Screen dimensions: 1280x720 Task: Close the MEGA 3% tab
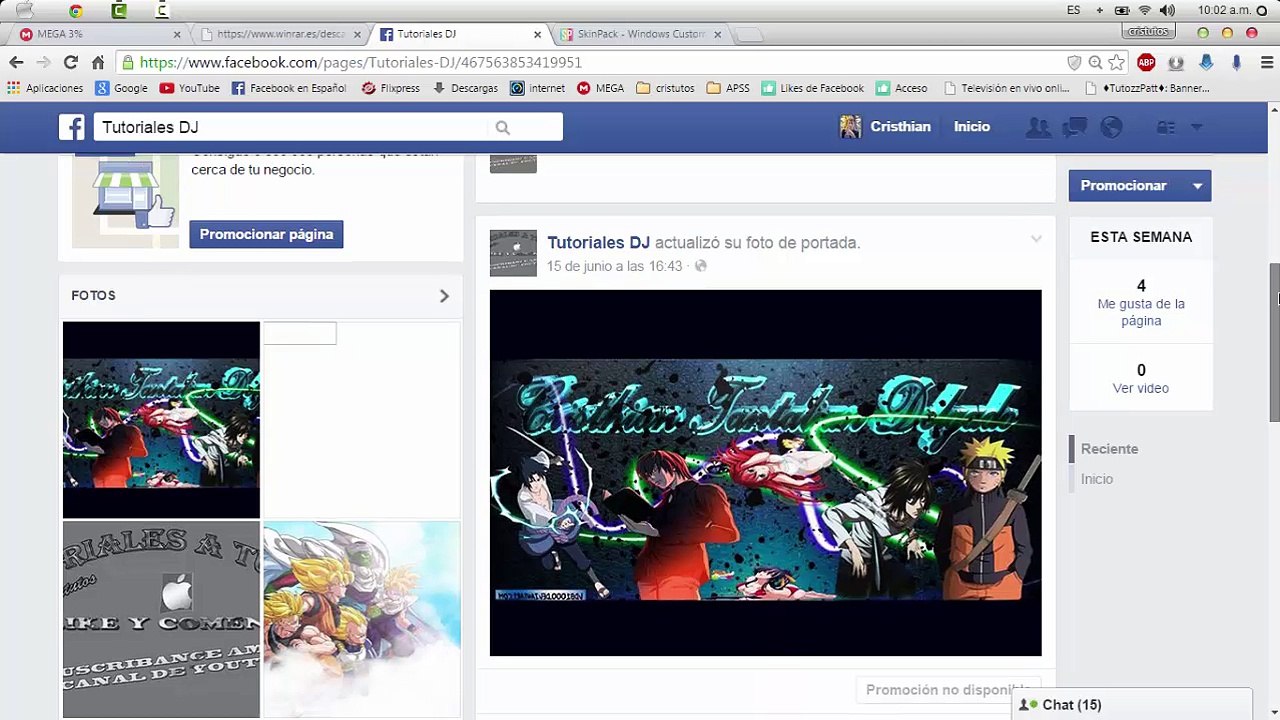(x=177, y=34)
